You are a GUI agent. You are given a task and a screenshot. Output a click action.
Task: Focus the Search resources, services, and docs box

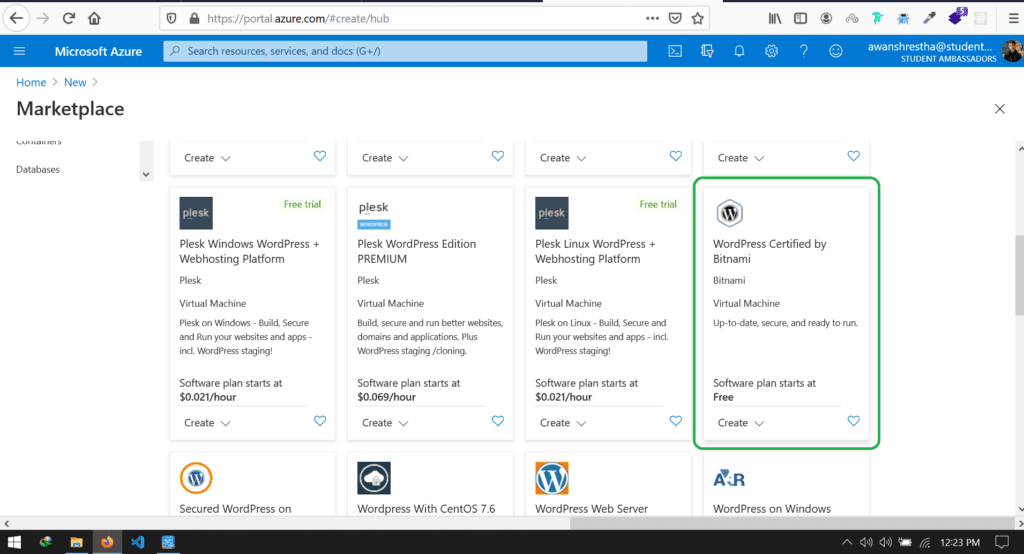click(x=405, y=51)
